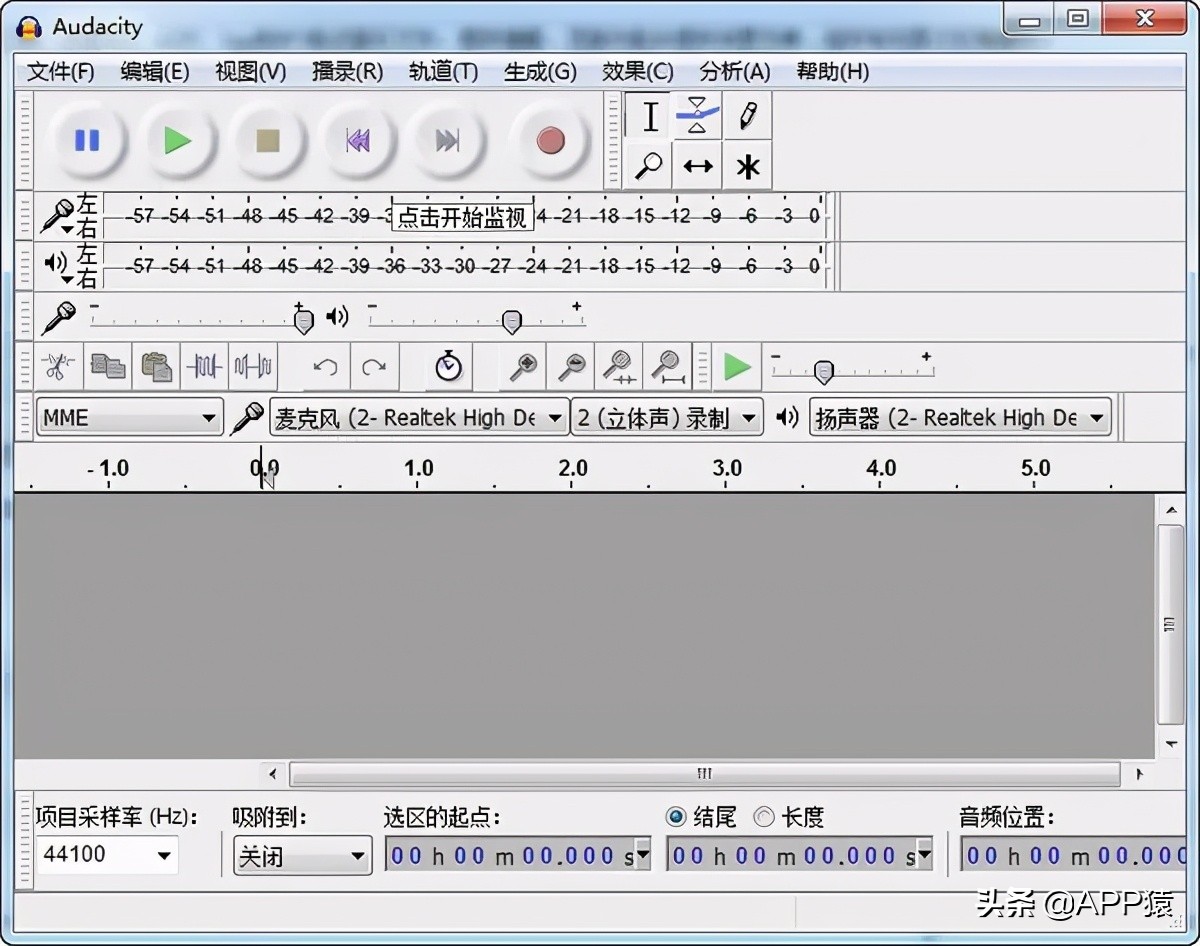1200x946 pixels.
Task: Adjust the playback volume slider
Action: tap(511, 322)
